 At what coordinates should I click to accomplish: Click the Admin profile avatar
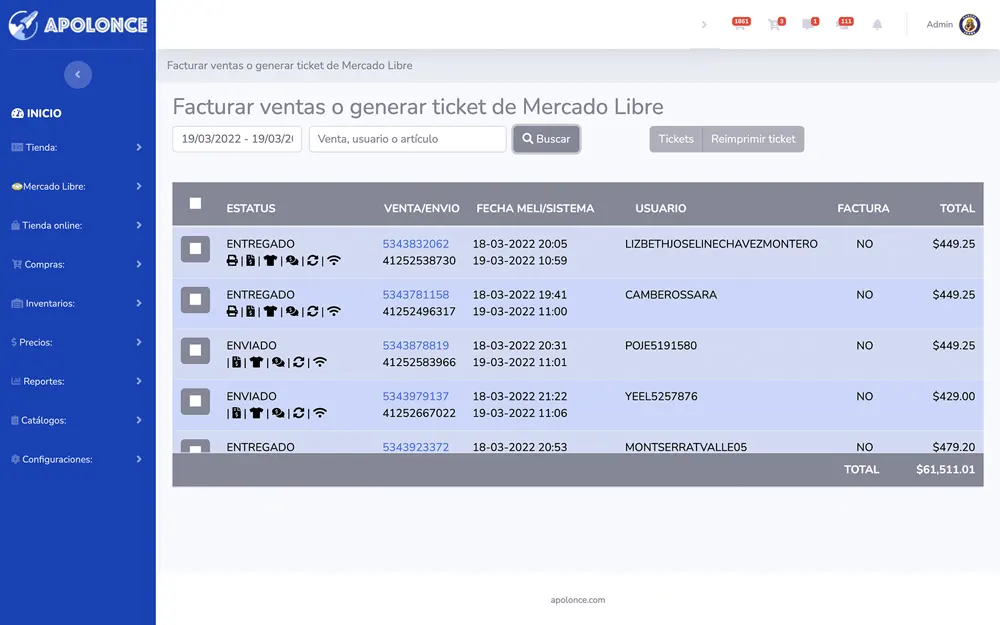coord(969,24)
